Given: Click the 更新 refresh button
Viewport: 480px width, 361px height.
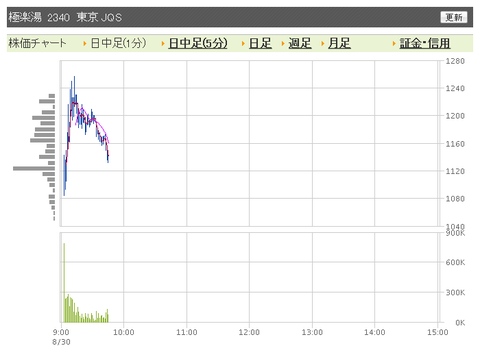Looking at the screenshot, I should tap(454, 17).
